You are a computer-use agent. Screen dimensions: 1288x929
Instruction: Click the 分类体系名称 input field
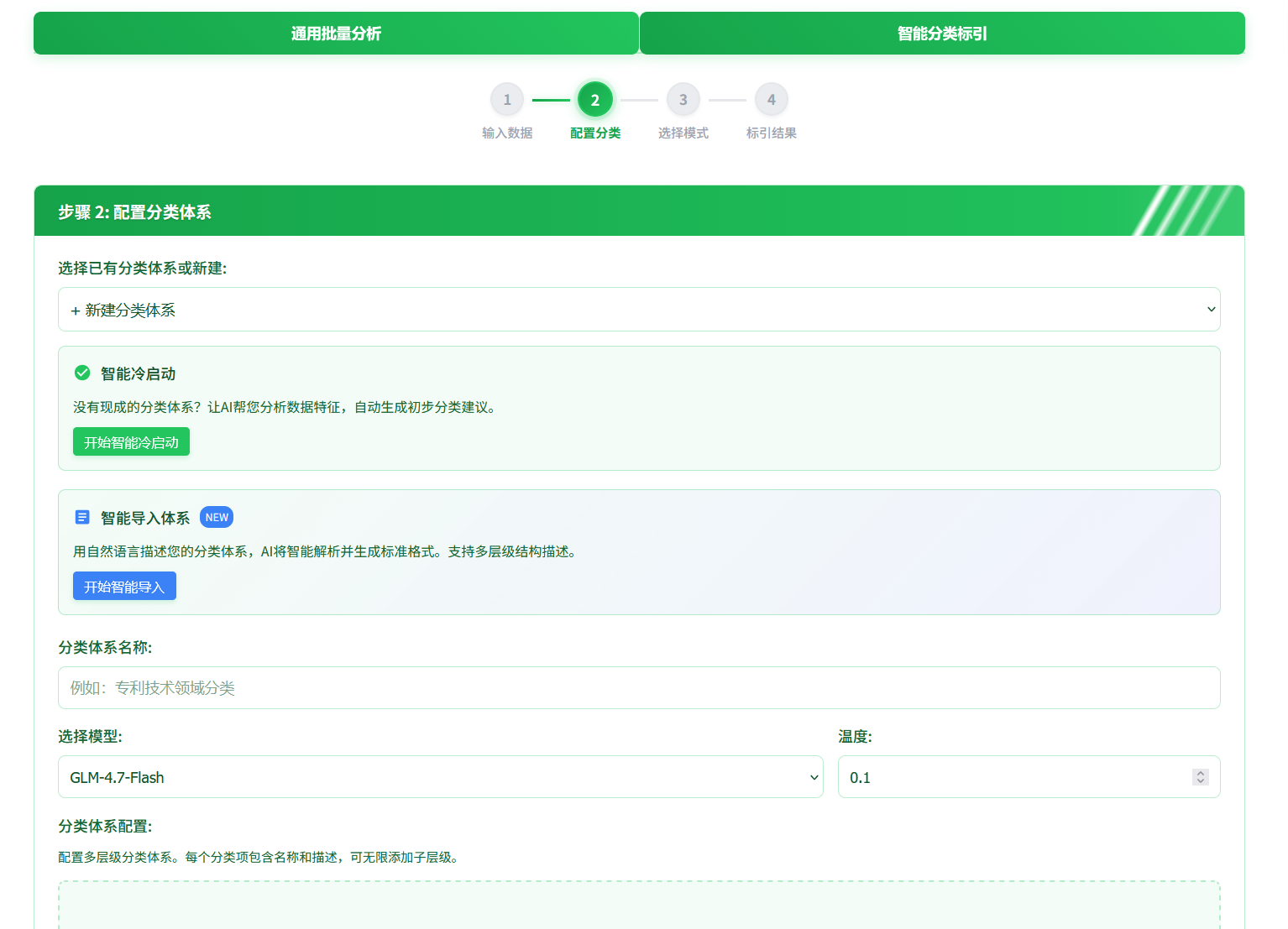pos(638,687)
